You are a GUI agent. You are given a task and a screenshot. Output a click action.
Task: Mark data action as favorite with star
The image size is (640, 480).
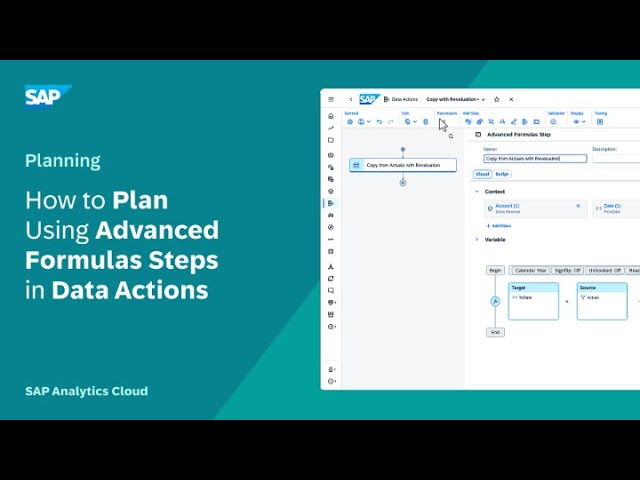497,99
